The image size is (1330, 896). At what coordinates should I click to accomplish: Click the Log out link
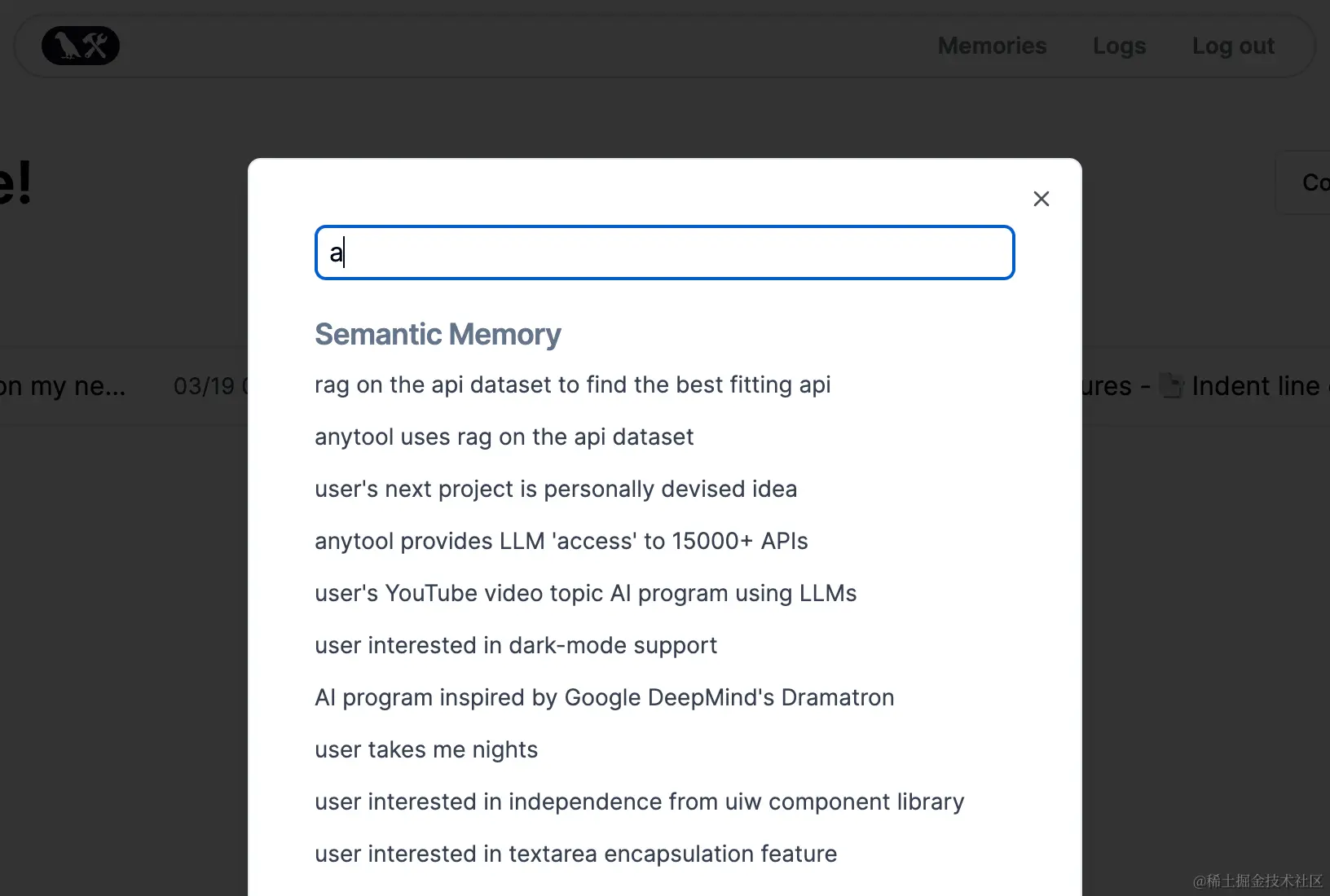1232,46
